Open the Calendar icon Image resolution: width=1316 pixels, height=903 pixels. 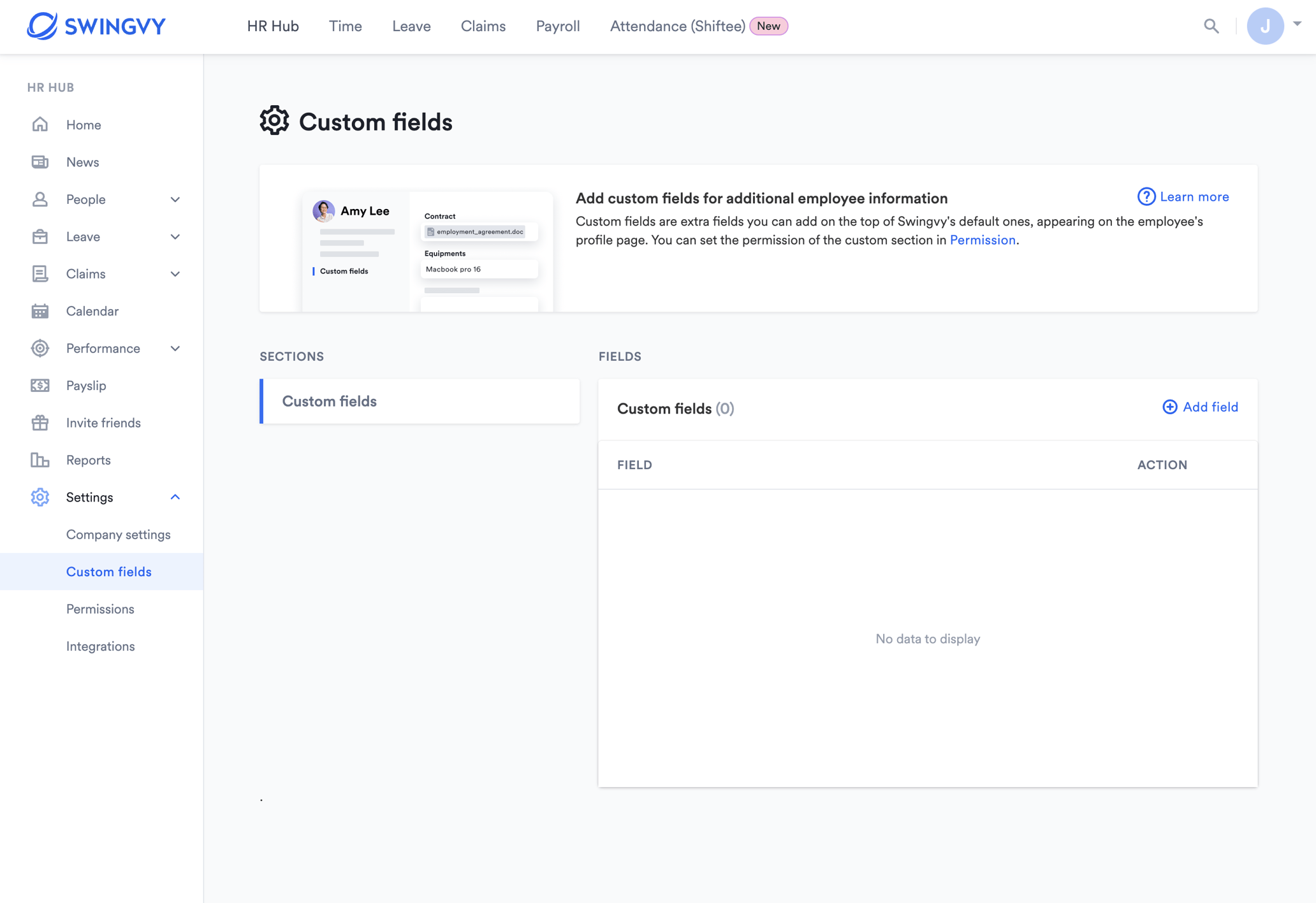point(40,311)
